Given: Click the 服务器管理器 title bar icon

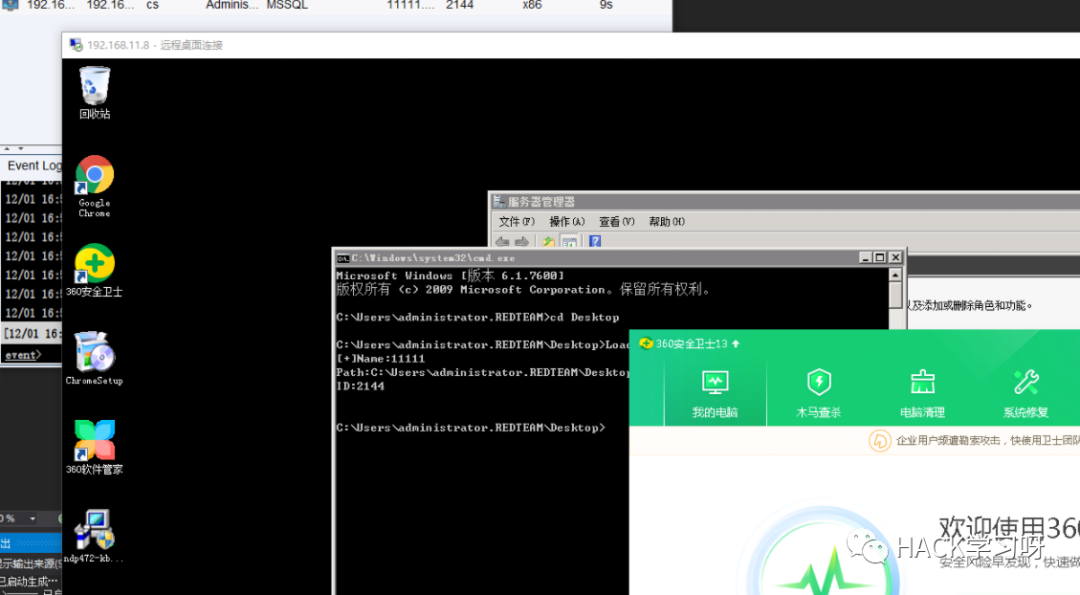Looking at the screenshot, I should pyautogui.click(x=499, y=202).
